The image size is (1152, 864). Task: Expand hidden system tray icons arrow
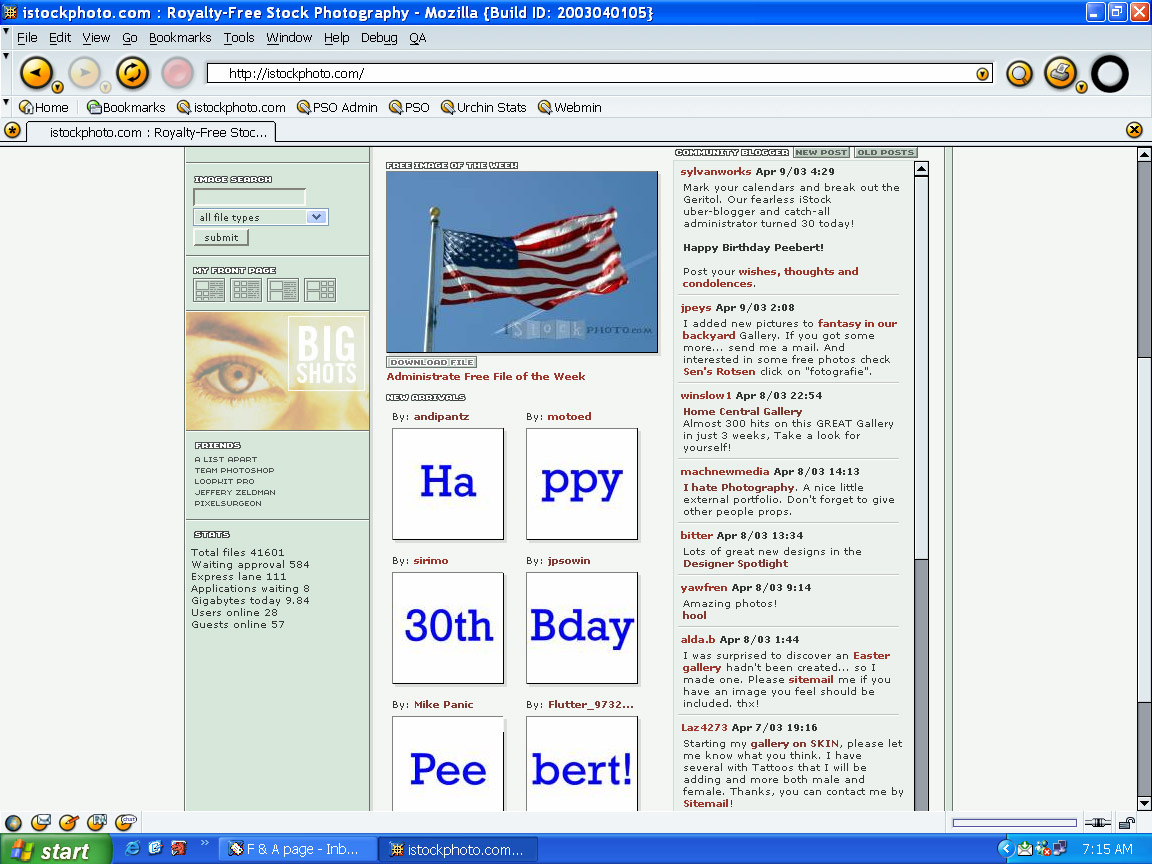point(1006,849)
